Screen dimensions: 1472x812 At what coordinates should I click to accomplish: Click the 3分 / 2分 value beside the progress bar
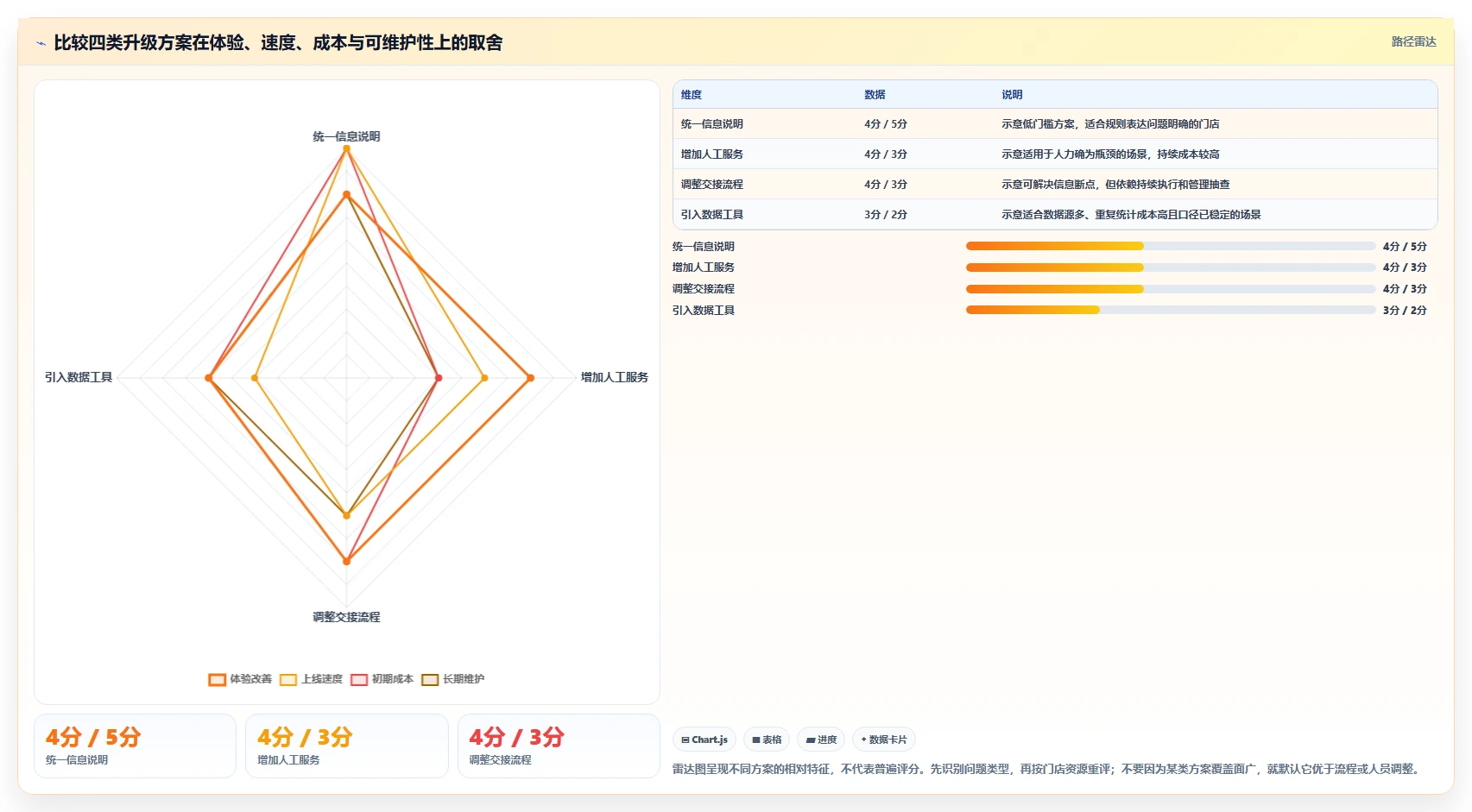tap(1405, 311)
